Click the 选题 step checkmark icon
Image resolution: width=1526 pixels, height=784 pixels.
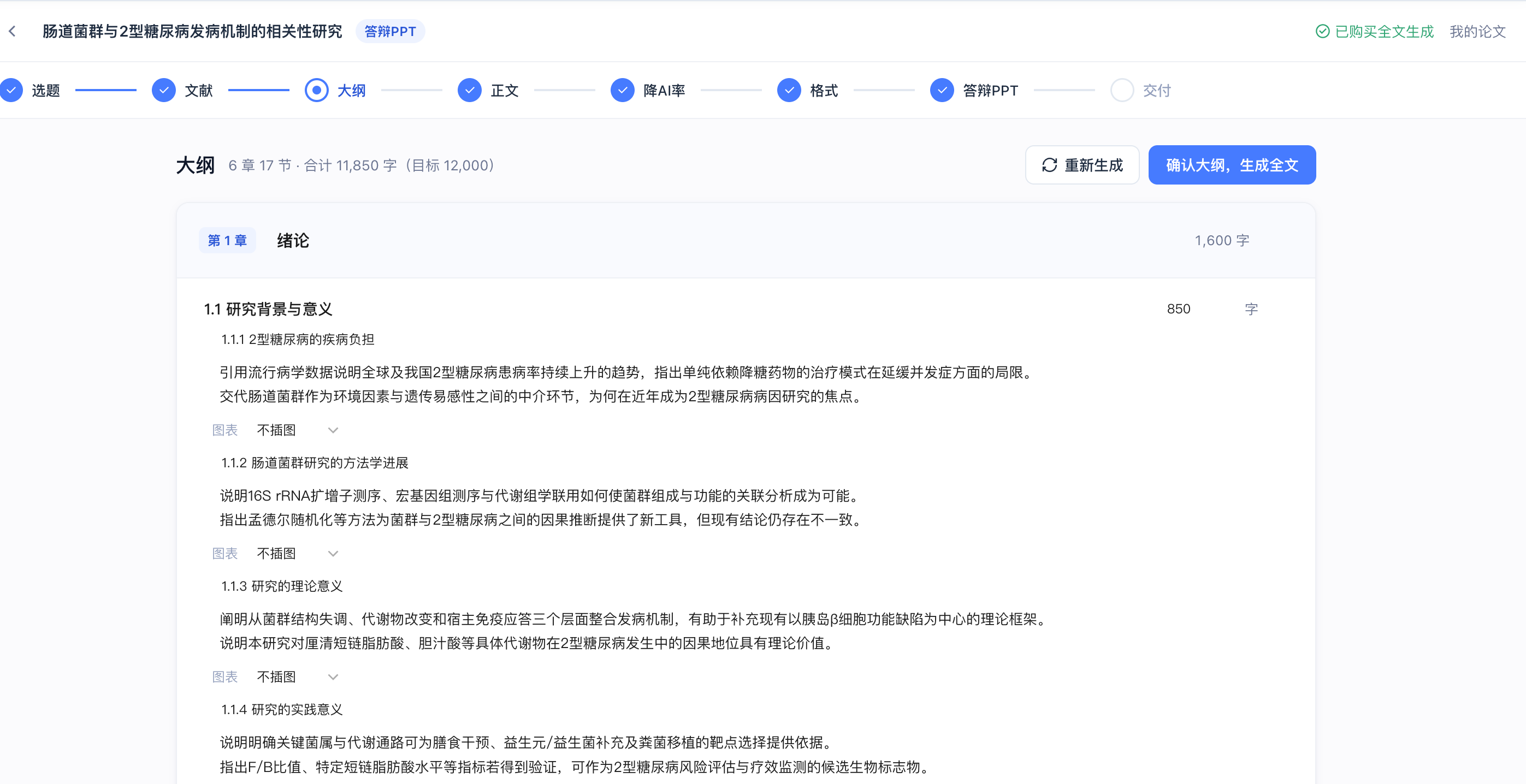[x=11, y=90]
